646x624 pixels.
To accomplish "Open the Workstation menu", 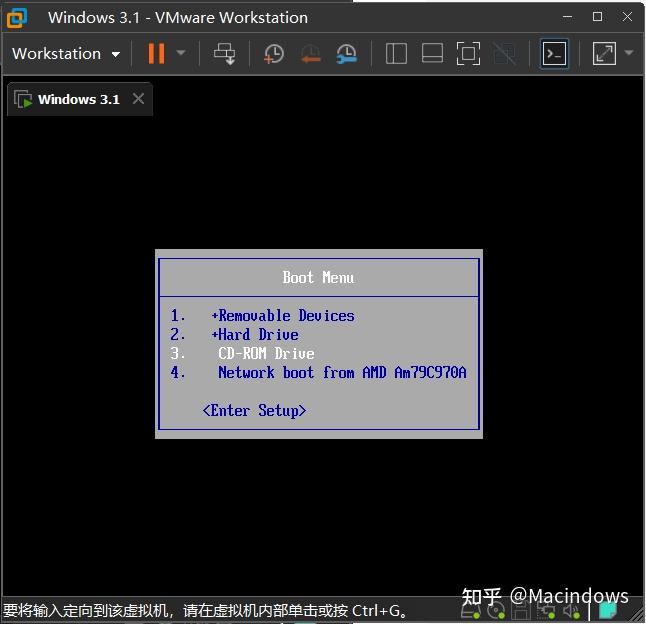I will (x=66, y=54).
